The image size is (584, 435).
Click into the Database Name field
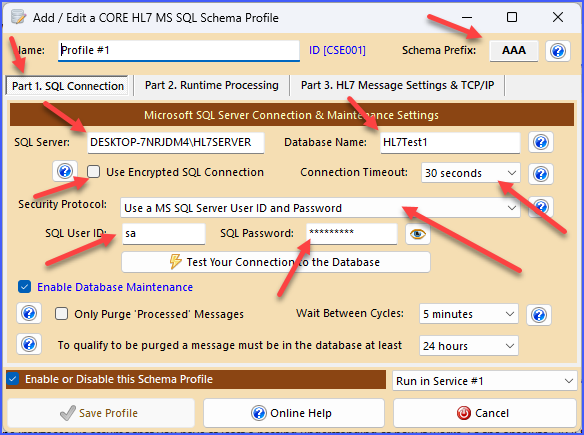(x=450, y=143)
